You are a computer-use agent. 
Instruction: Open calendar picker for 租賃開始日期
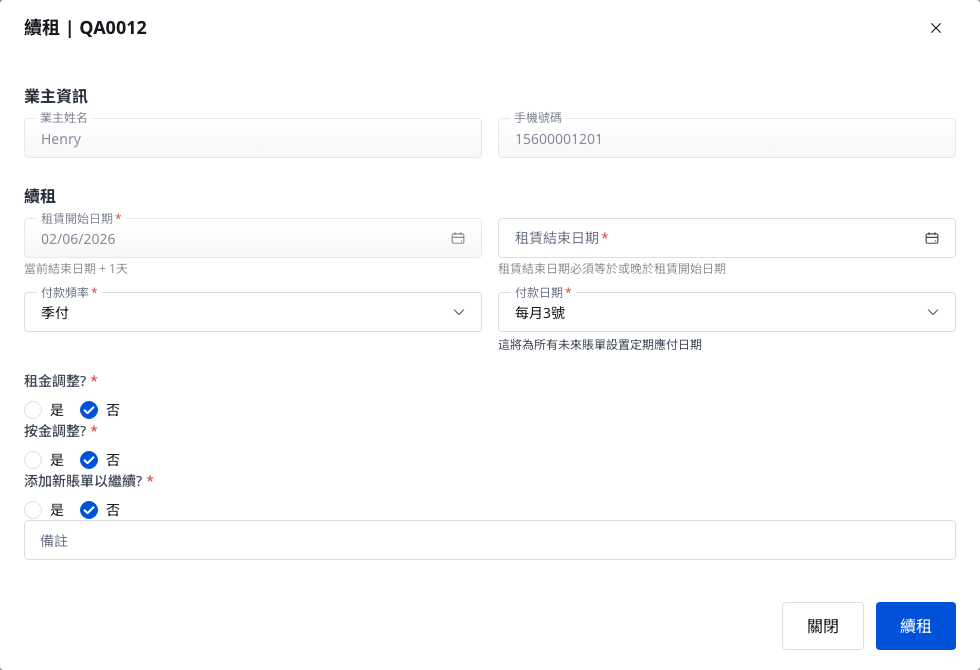click(x=458, y=238)
